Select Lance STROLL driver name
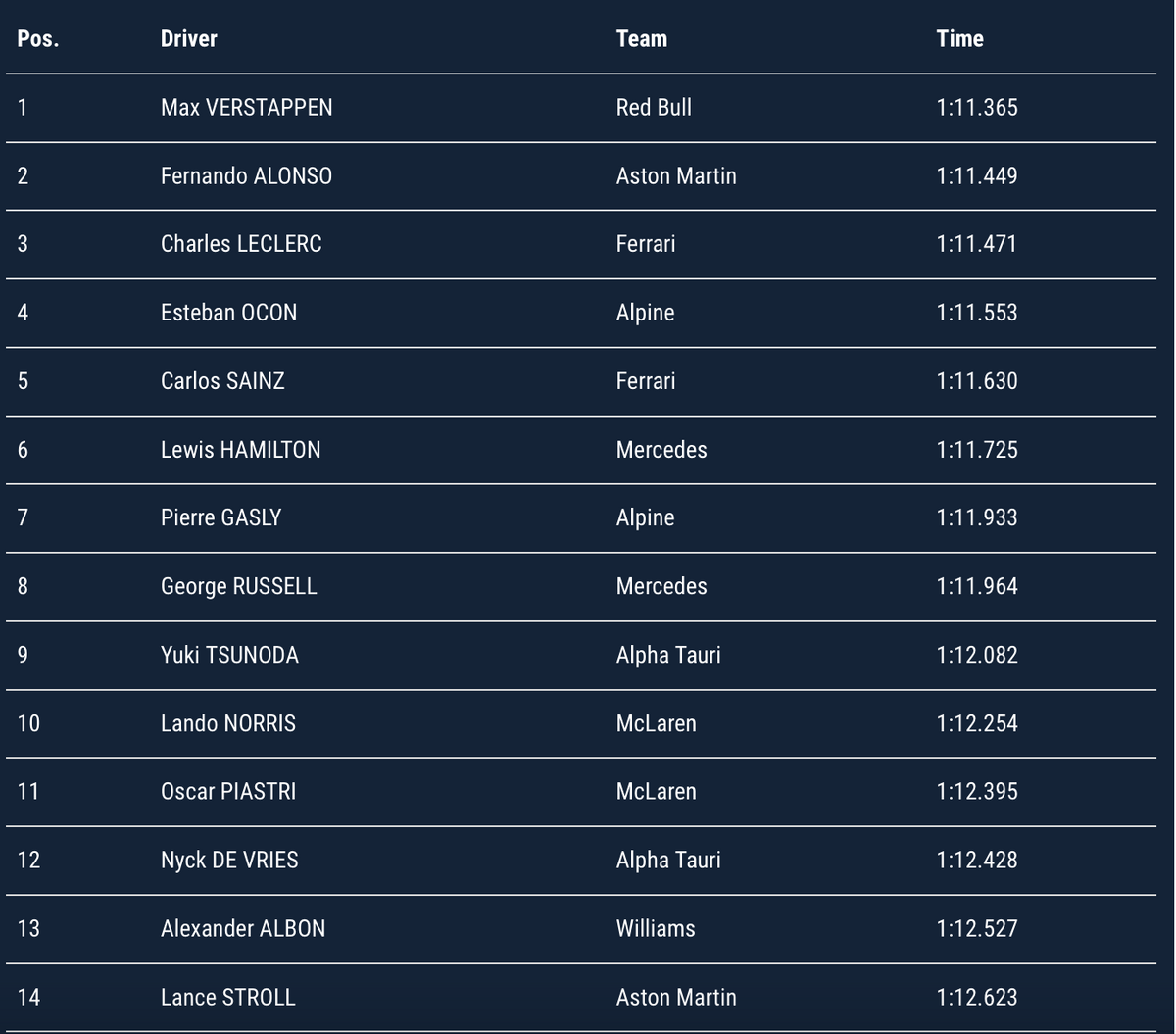Image resolution: width=1176 pixels, height=1034 pixels. tap(227, 997)
